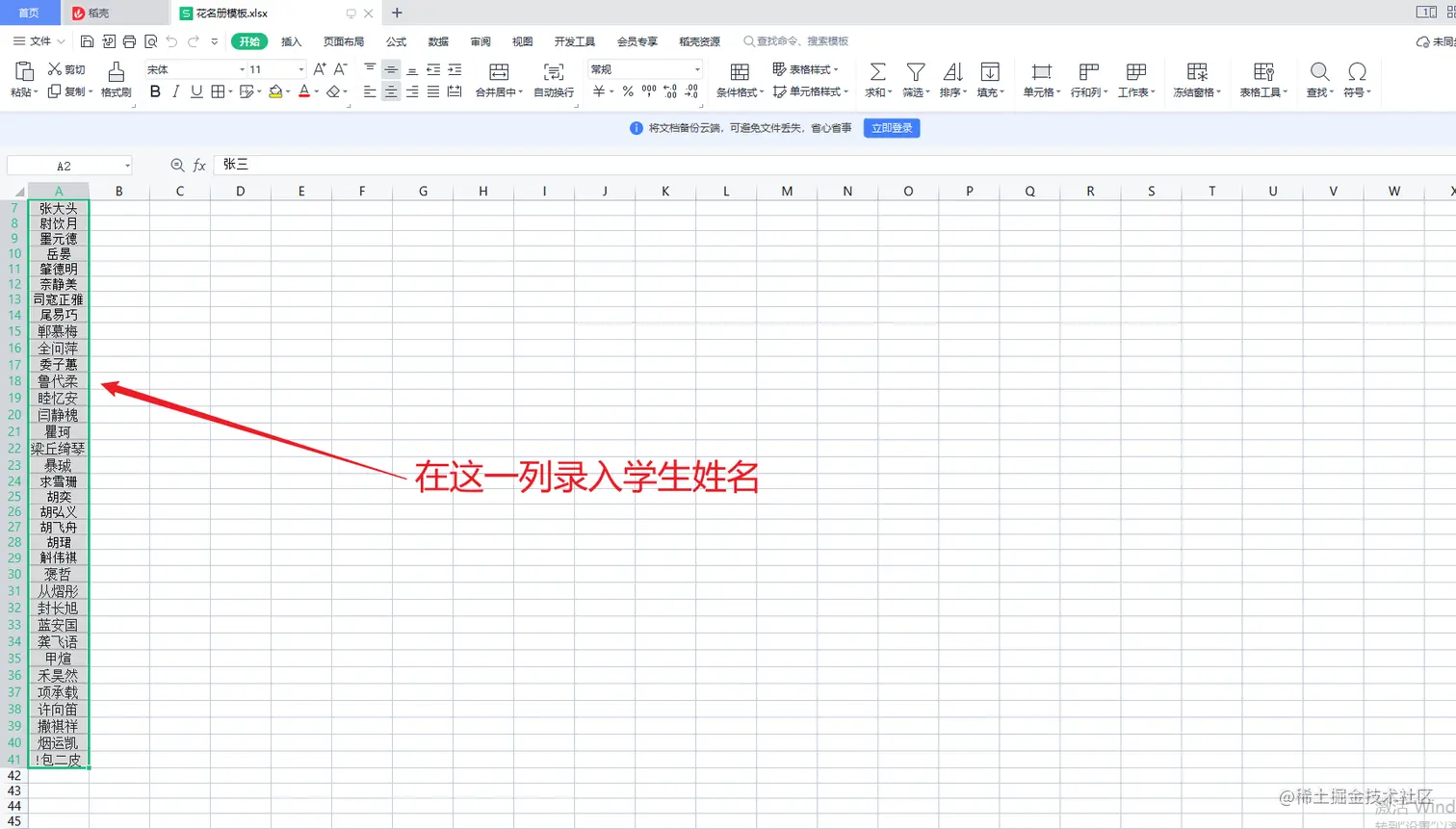This screenshot has width=1456, height=829.
Task: Click the 合并居中 merge and center icon
Action: [x=499, y=71]
